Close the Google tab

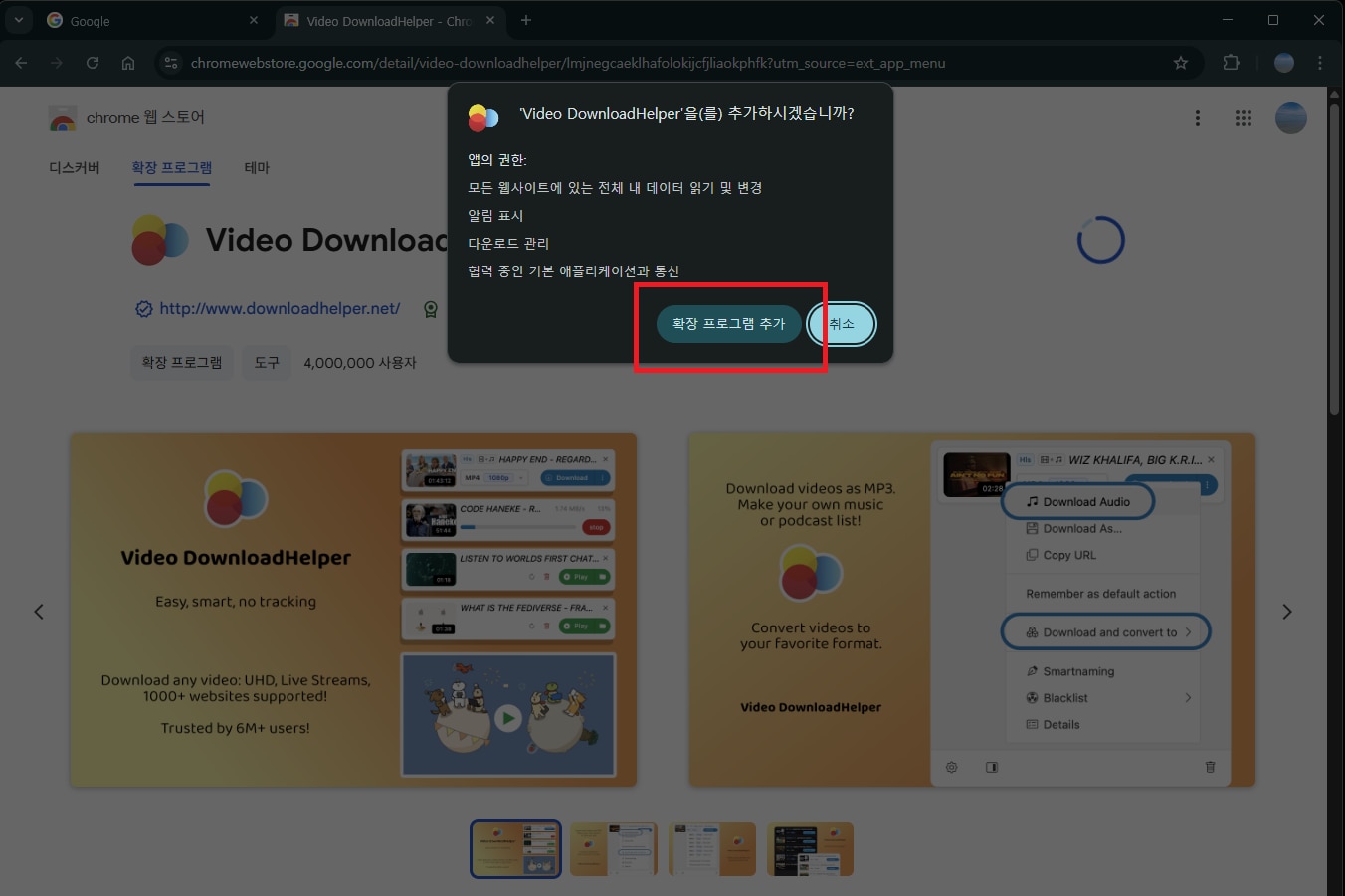[254, 20]
